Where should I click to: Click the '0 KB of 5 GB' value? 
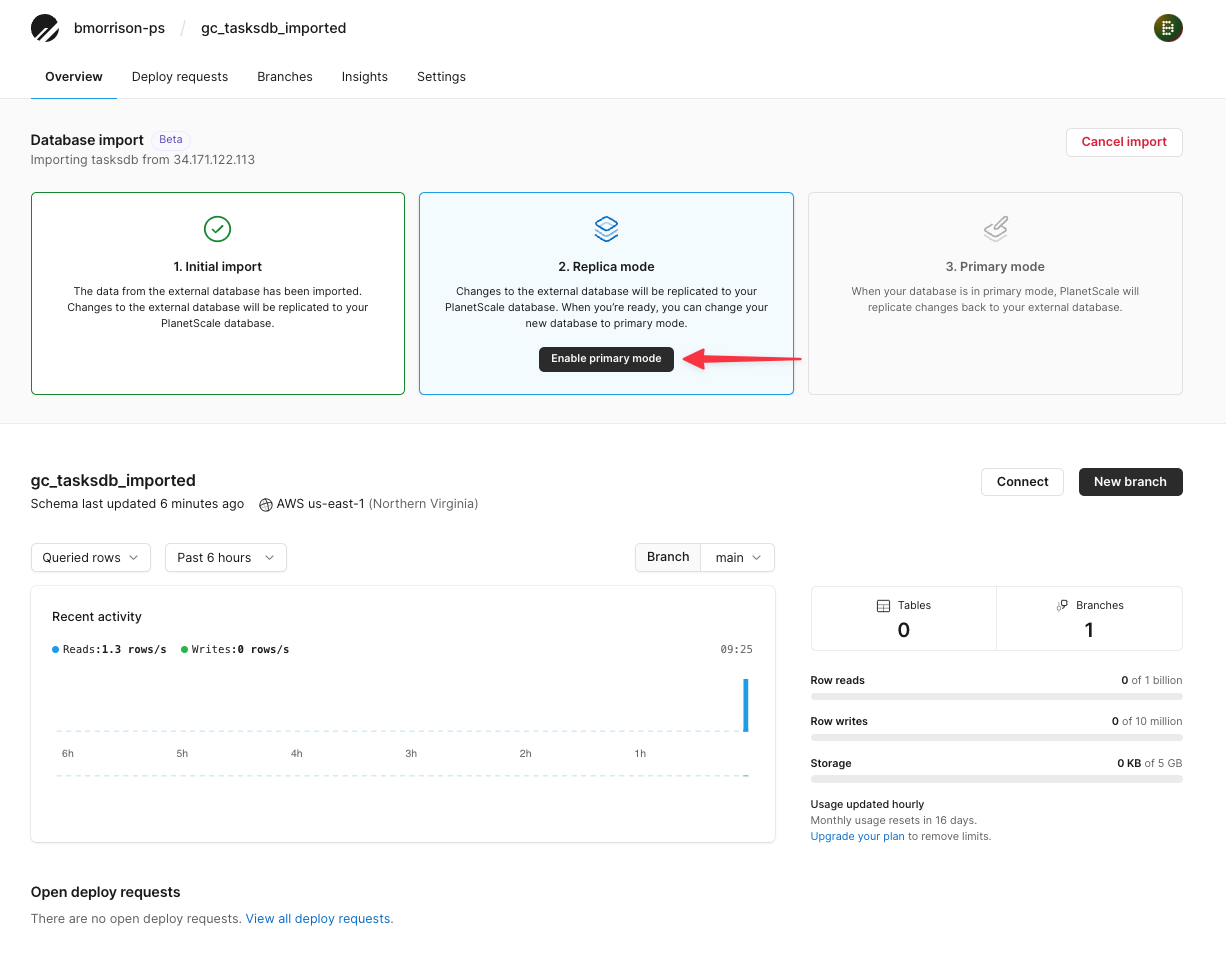point(1150,764)
